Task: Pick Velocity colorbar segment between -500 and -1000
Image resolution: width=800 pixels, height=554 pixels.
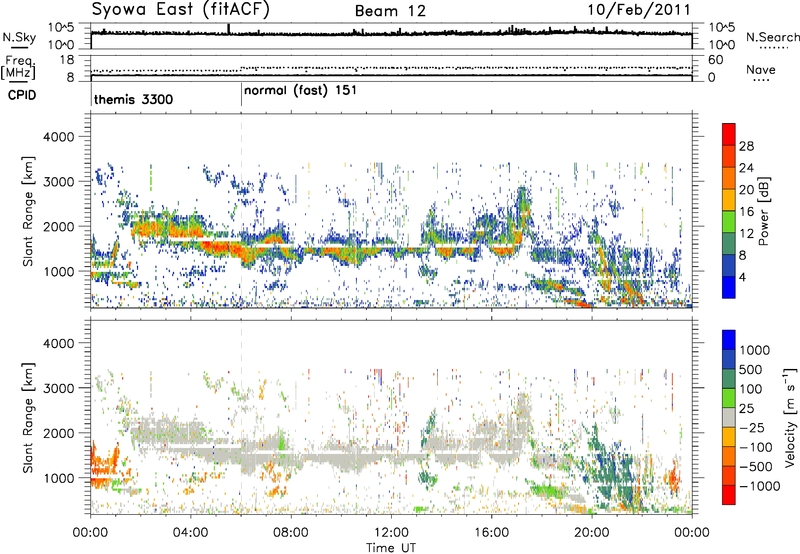Action: pyautogui.click(x=729, y=476)
